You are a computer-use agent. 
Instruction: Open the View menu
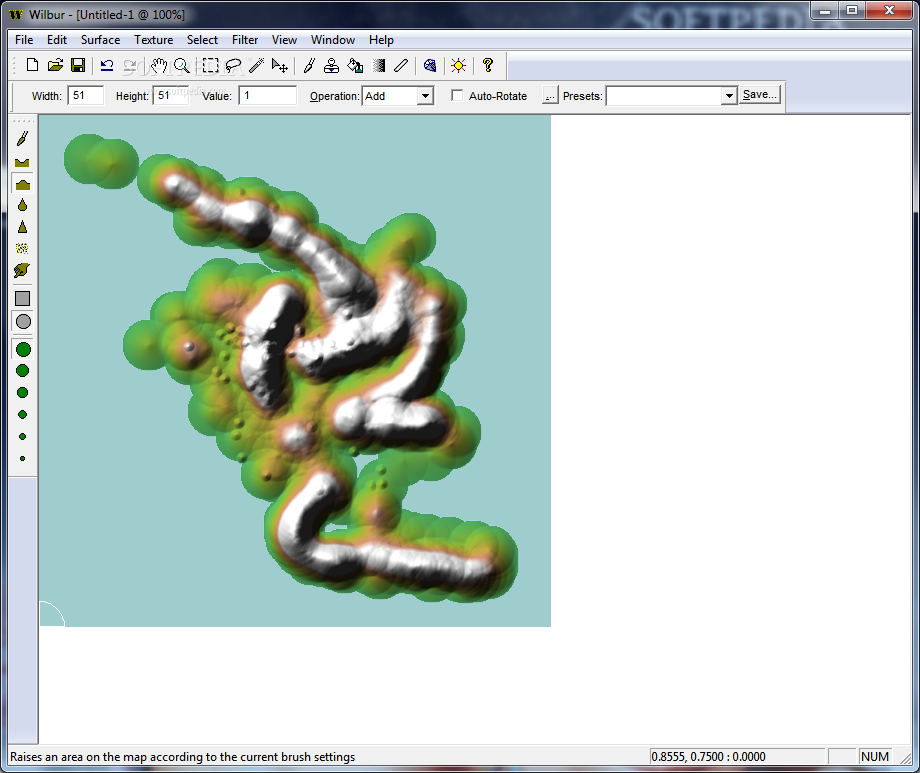pos(284,40)
